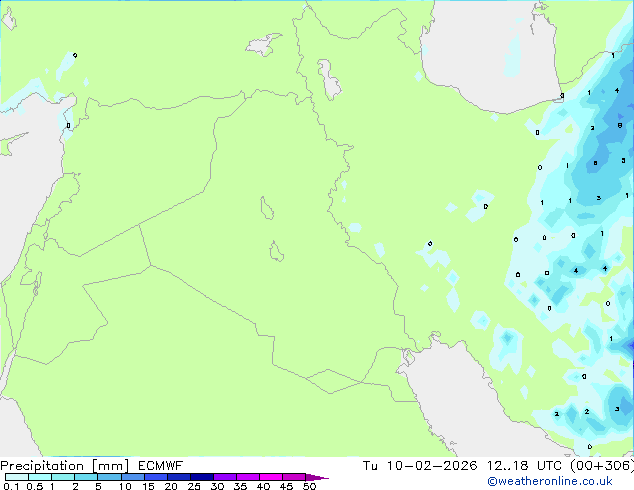Select the 2–5 mm legend color swatch
This screenshot has height=490, width=634.
coord(86,477)
